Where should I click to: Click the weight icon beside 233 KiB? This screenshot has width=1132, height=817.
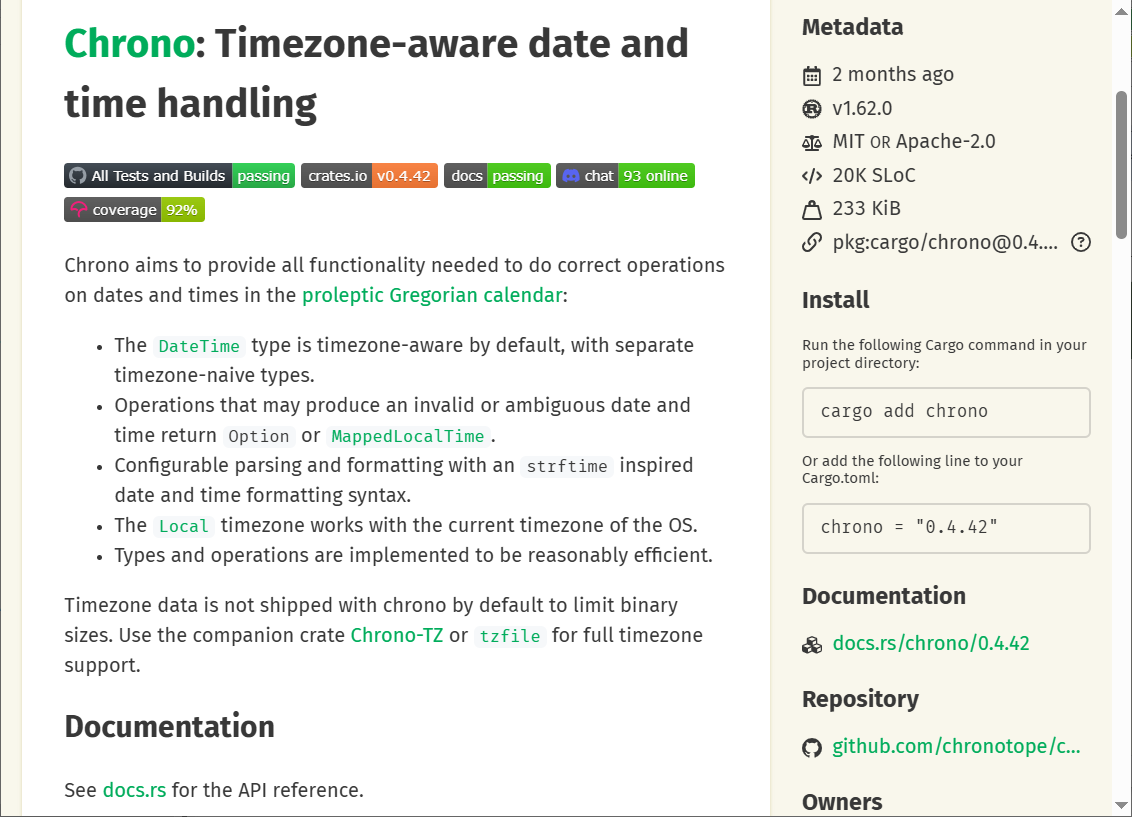(x=812, y=209)
